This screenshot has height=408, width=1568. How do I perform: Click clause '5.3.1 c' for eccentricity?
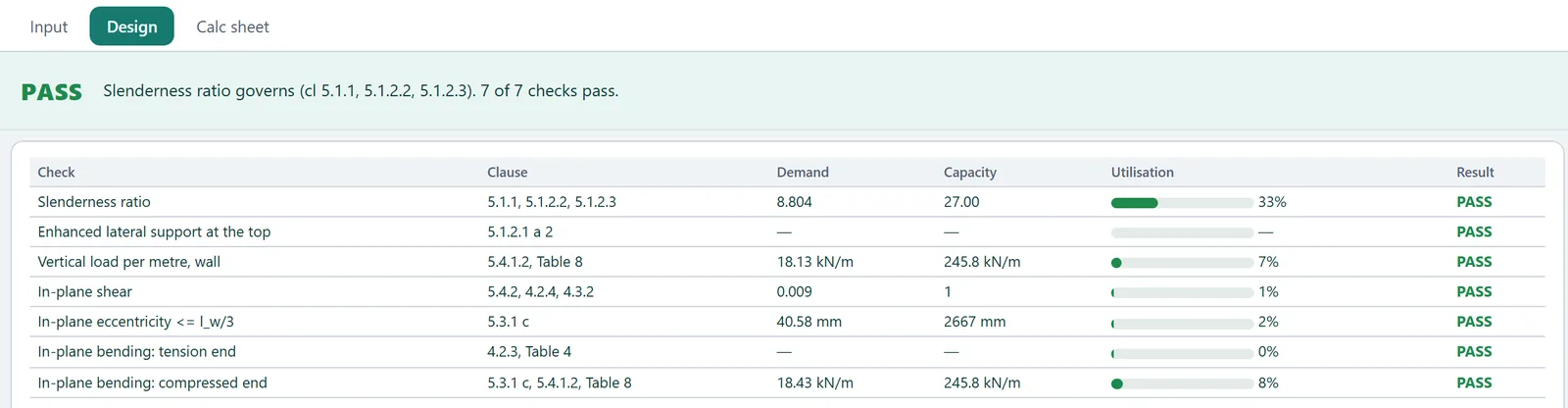(509, 322)
